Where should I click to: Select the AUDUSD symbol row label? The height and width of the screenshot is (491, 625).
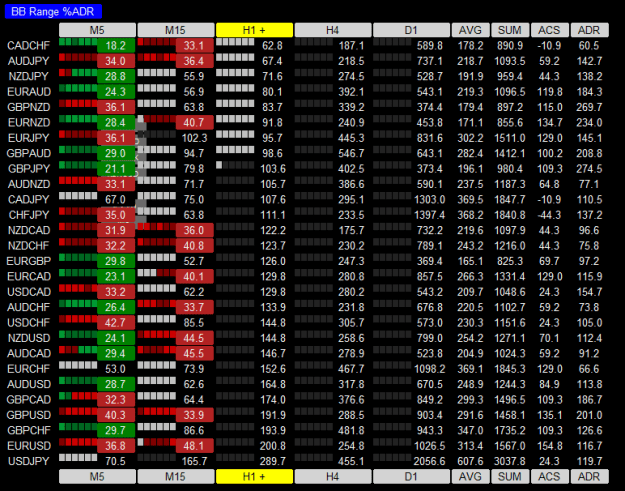click(x=29, y=385)
